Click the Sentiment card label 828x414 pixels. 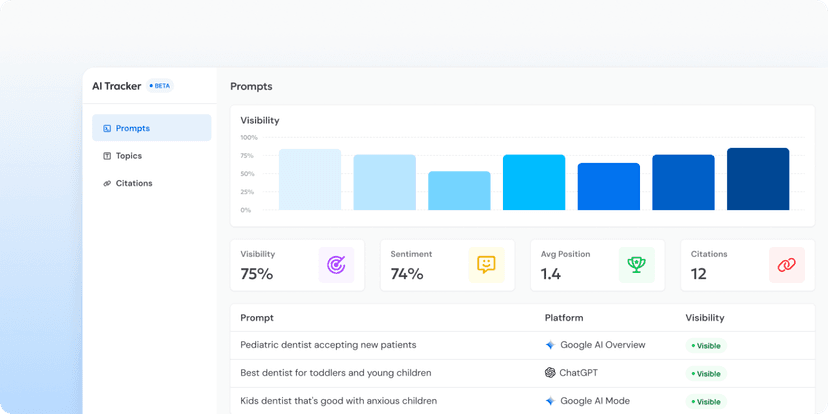pos(411,254)
